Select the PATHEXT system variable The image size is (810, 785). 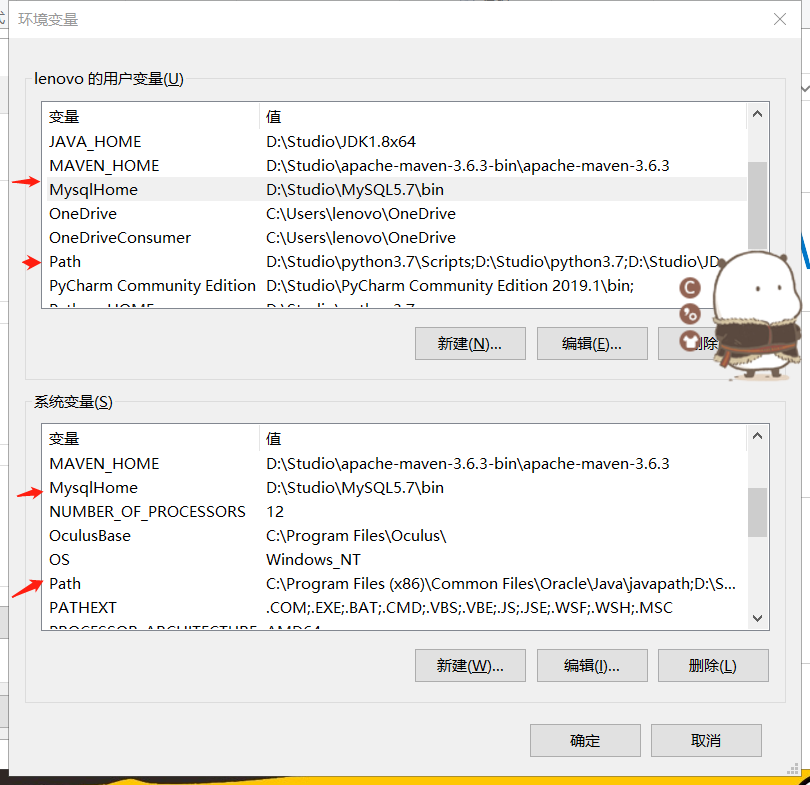pyautogui.click(x=397, y=608)
